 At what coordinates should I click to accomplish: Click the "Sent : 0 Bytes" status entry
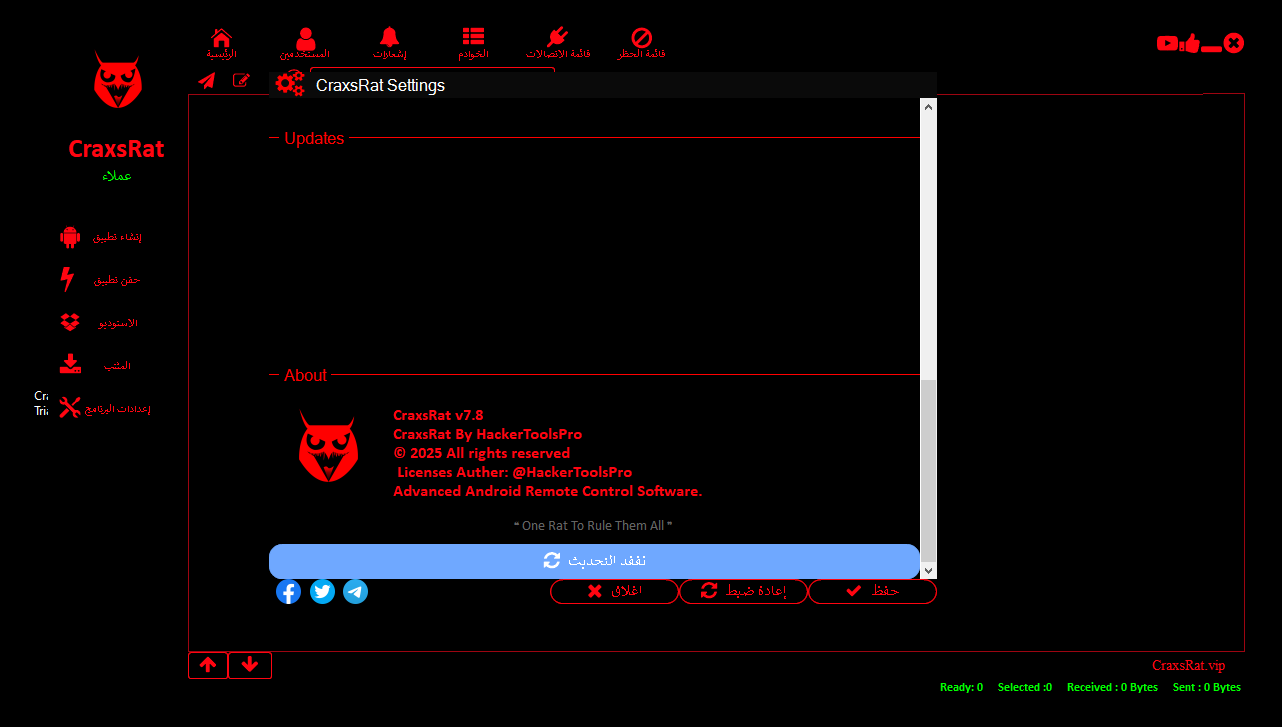[x=1207, y=688]
